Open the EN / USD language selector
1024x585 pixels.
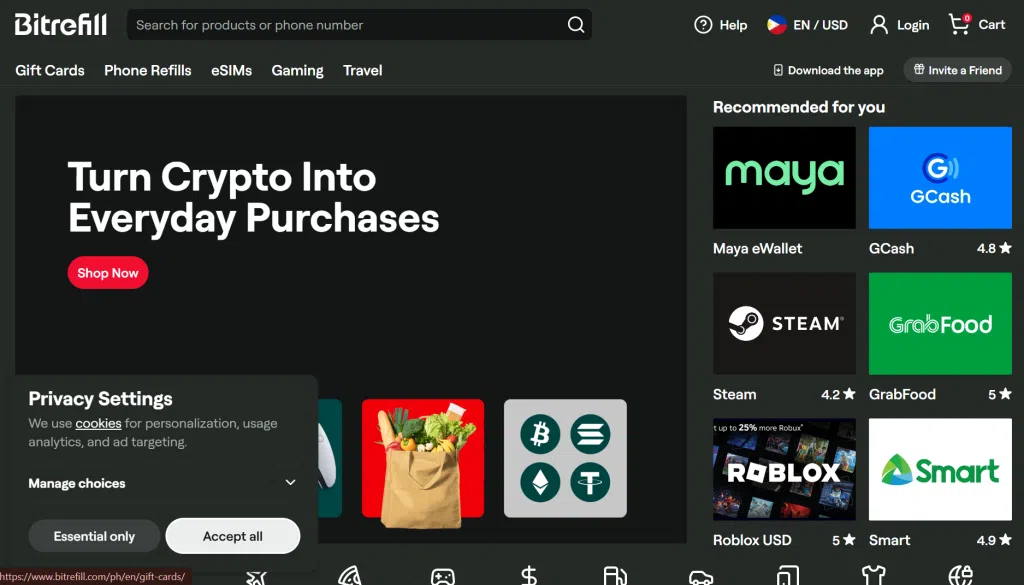807,25
